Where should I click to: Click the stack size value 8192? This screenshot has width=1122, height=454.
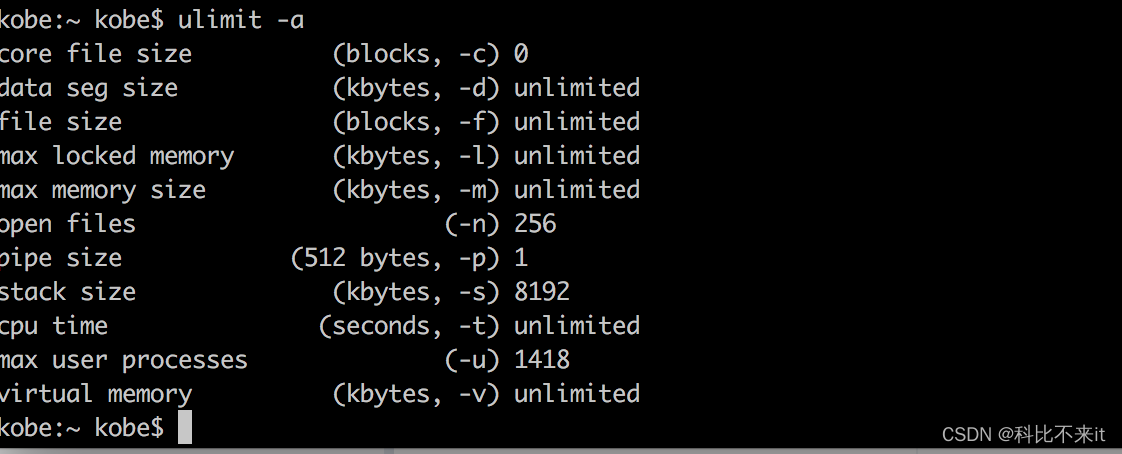coord(542,292)
